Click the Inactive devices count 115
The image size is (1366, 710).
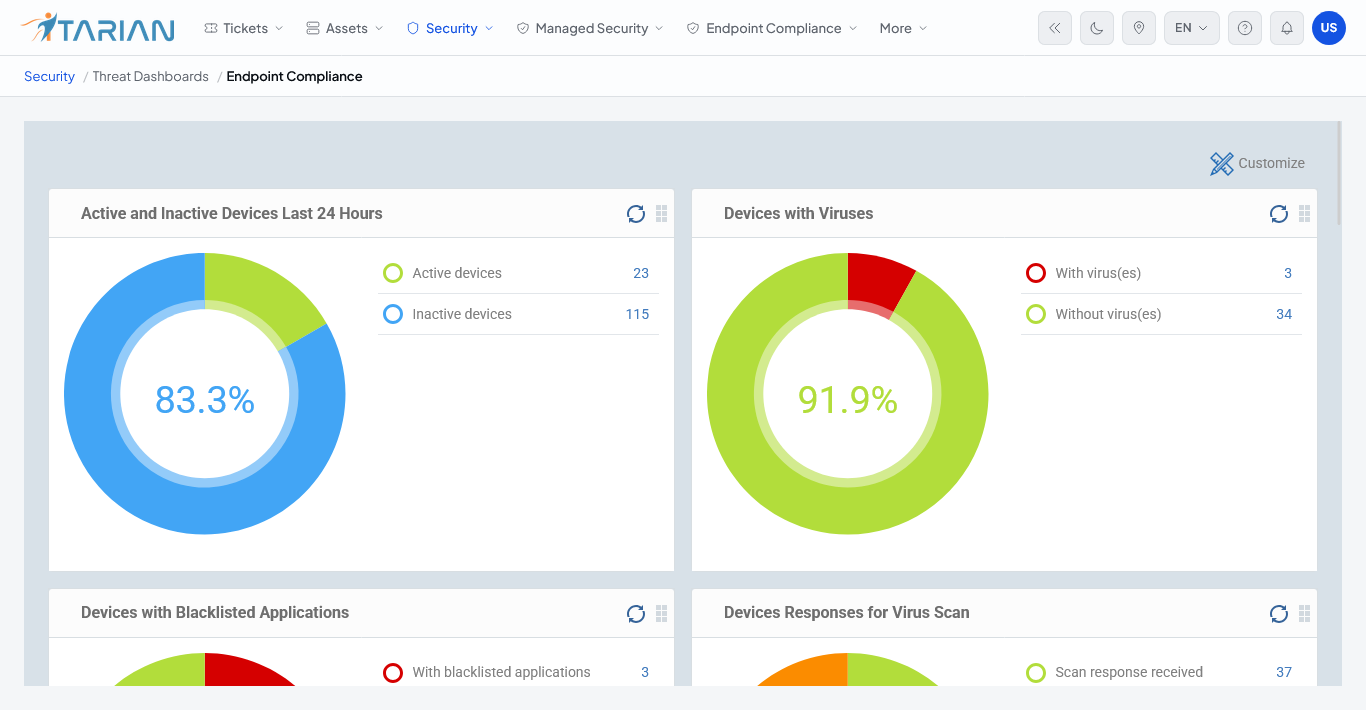coord(637,314)
